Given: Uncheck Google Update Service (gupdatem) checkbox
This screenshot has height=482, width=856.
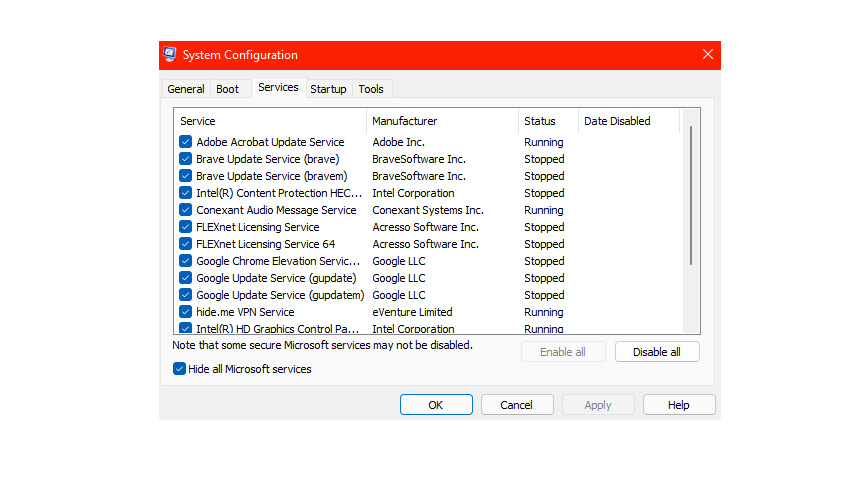Looking at the screenshot, I should click(x=186, y=295).
